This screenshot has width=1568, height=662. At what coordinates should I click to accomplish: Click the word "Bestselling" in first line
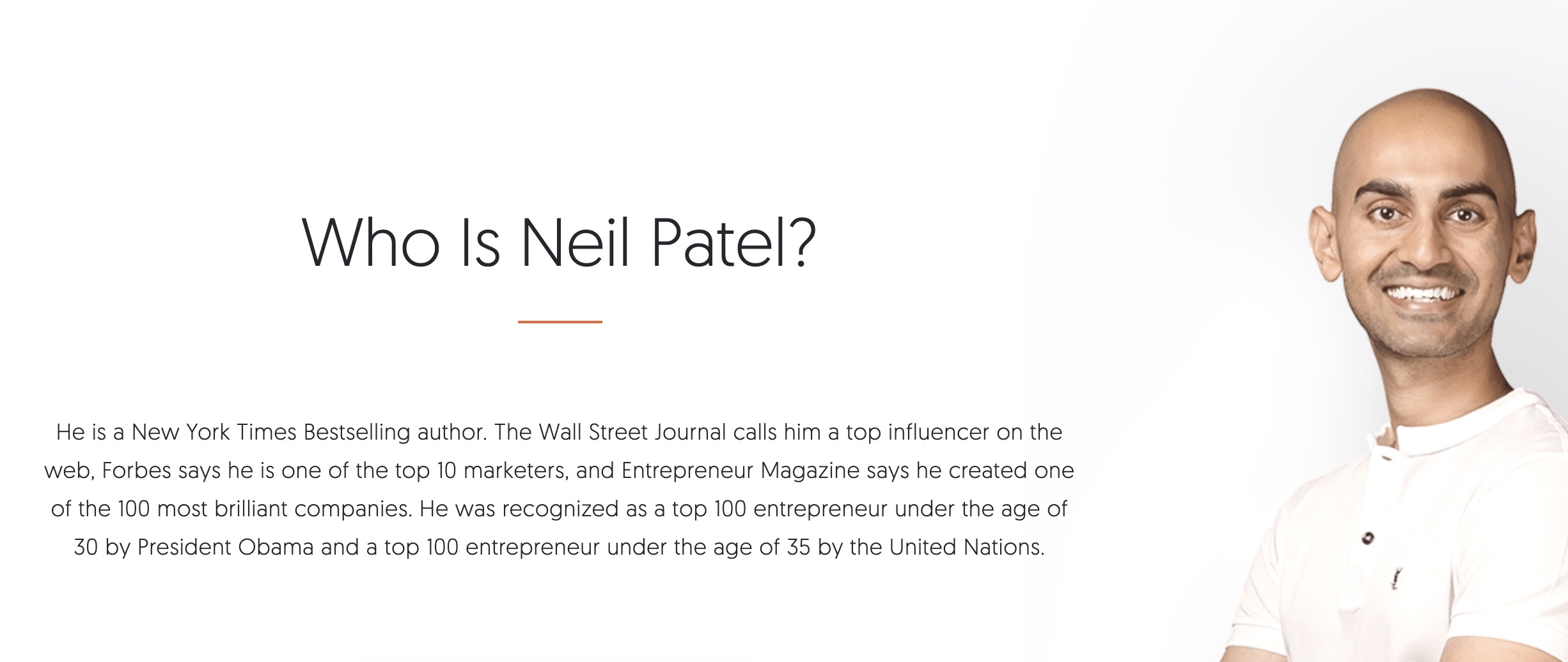(356, 433)
